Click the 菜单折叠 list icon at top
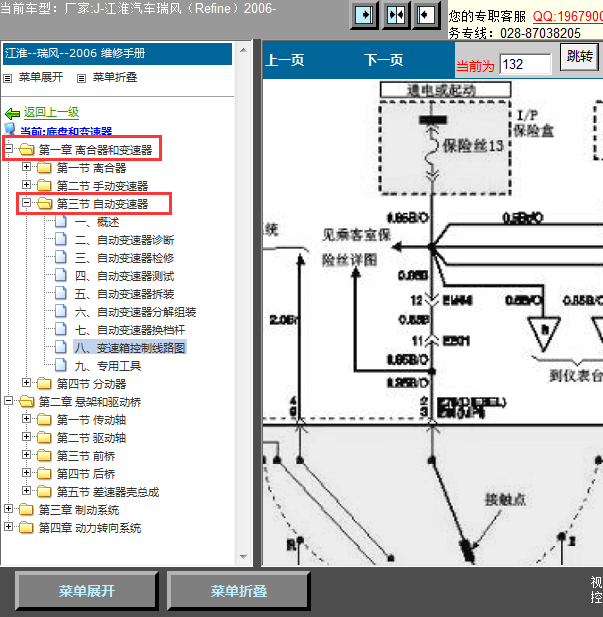 [x=81, y=78]
